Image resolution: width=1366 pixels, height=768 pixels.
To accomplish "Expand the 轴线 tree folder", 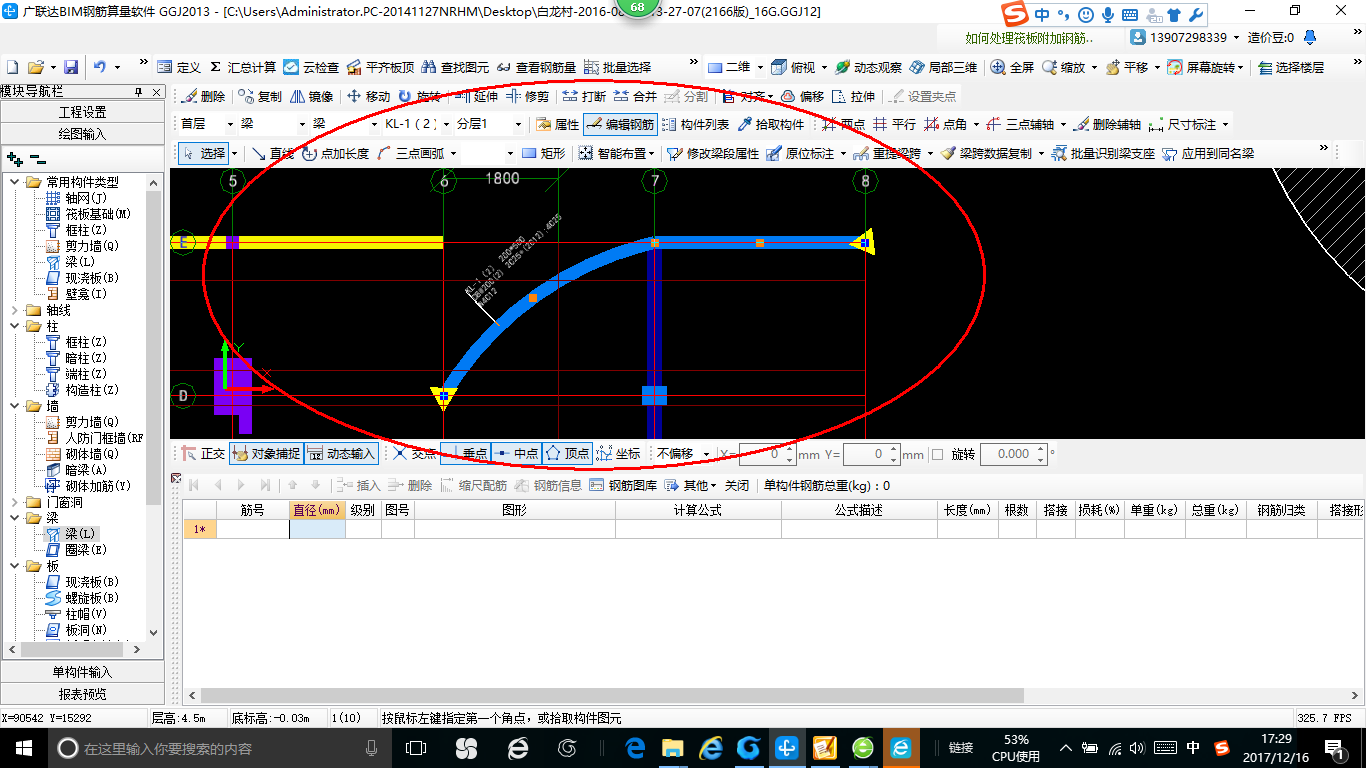I will (x=14, y=310).
